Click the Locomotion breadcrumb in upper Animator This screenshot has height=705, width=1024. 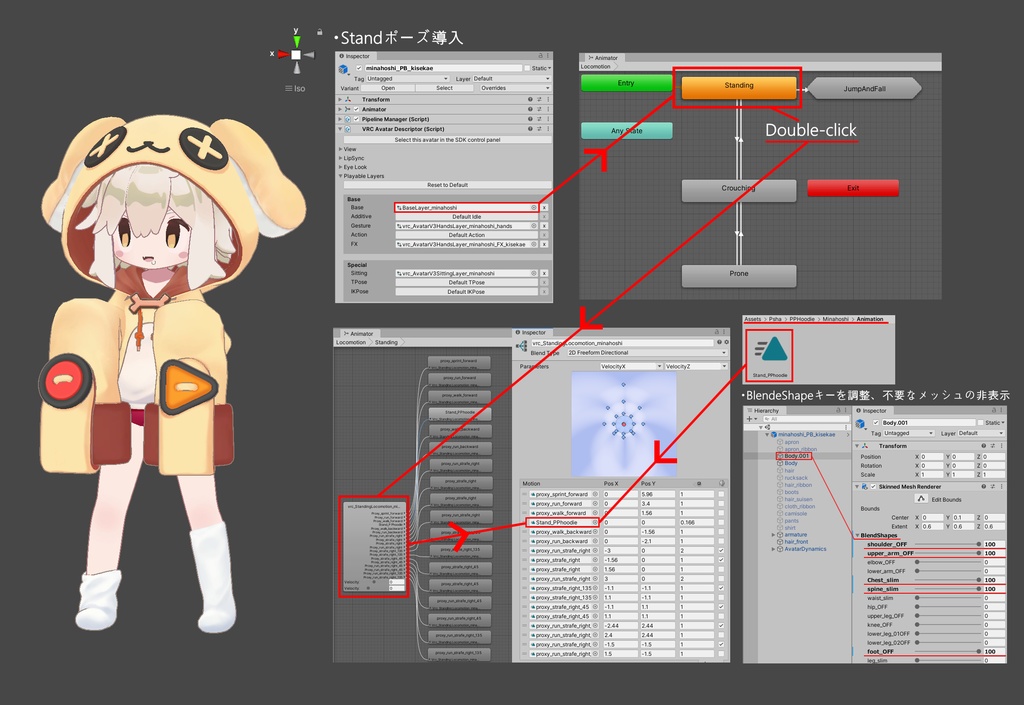(x=596, y=67)
